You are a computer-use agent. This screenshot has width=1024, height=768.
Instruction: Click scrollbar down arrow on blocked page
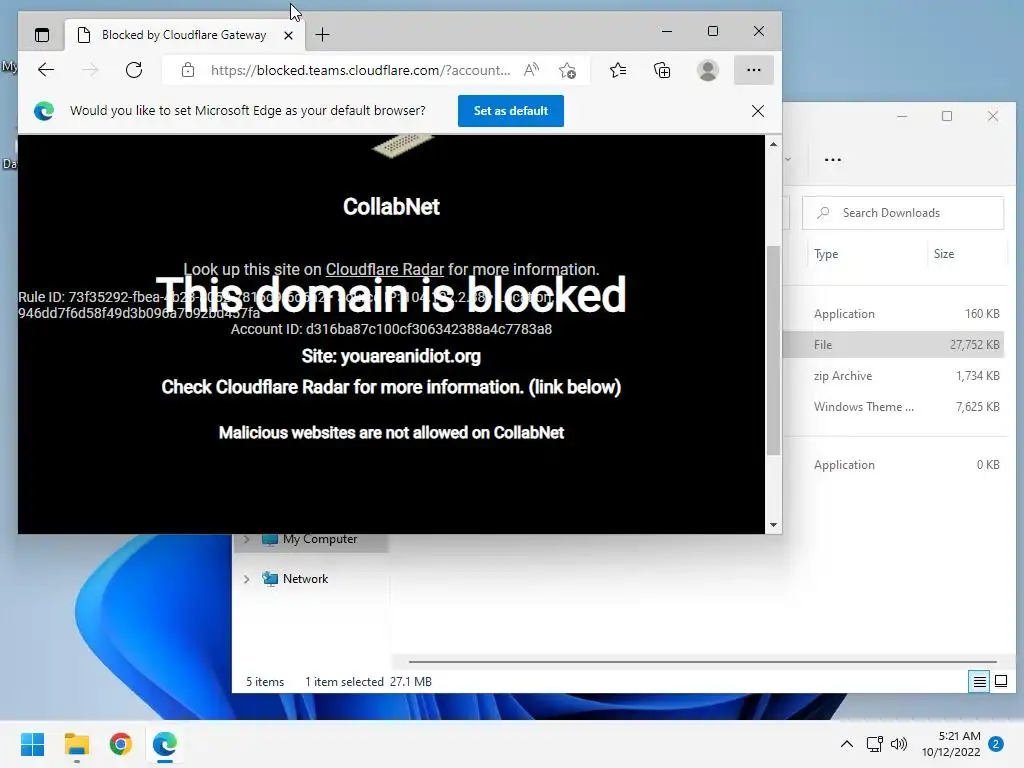pos(773,525)
